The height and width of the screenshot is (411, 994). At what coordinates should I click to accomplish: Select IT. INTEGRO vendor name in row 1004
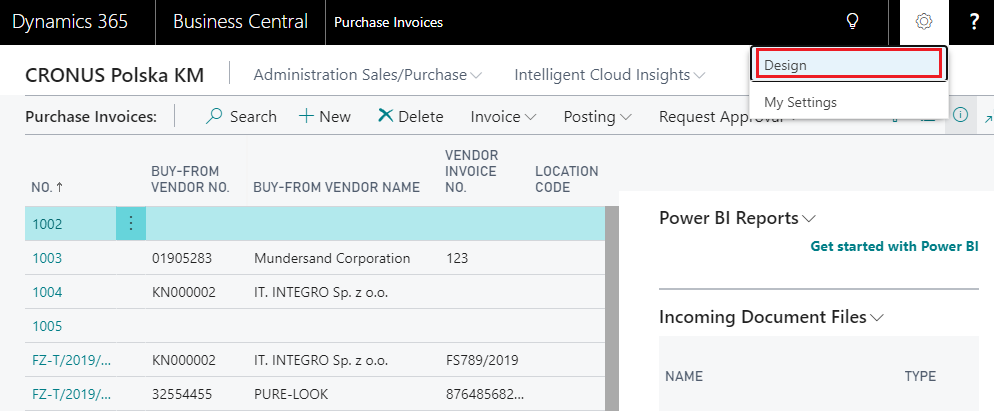tap(321, 292)
